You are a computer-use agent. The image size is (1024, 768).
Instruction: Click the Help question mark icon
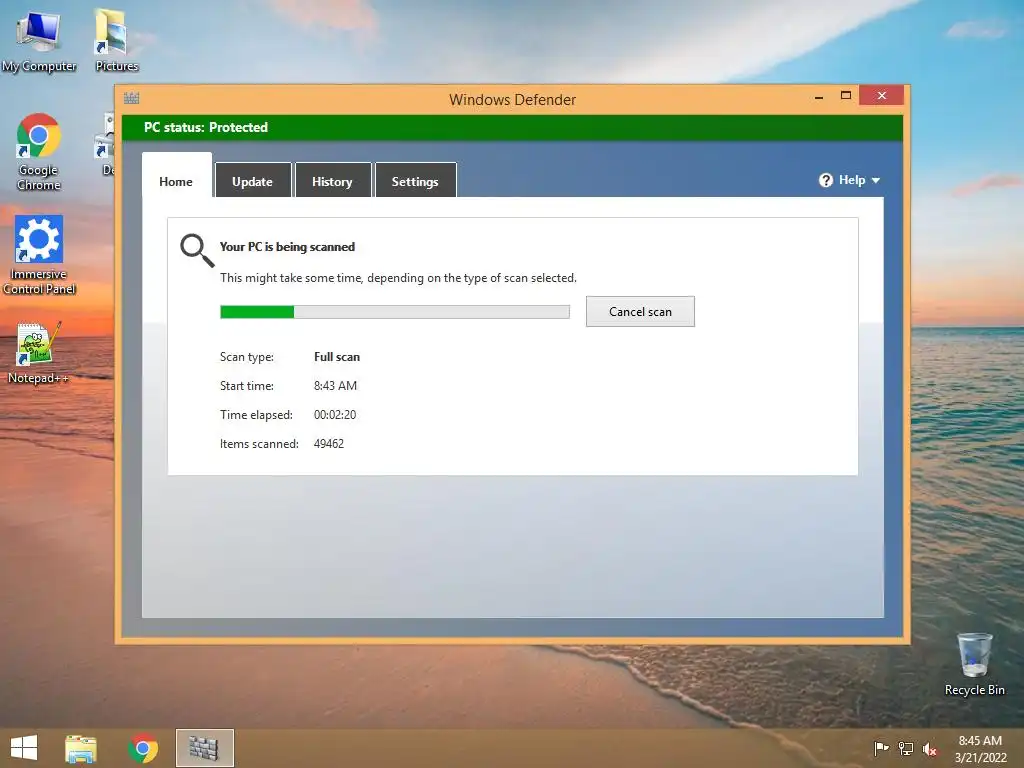coord(825,180)
